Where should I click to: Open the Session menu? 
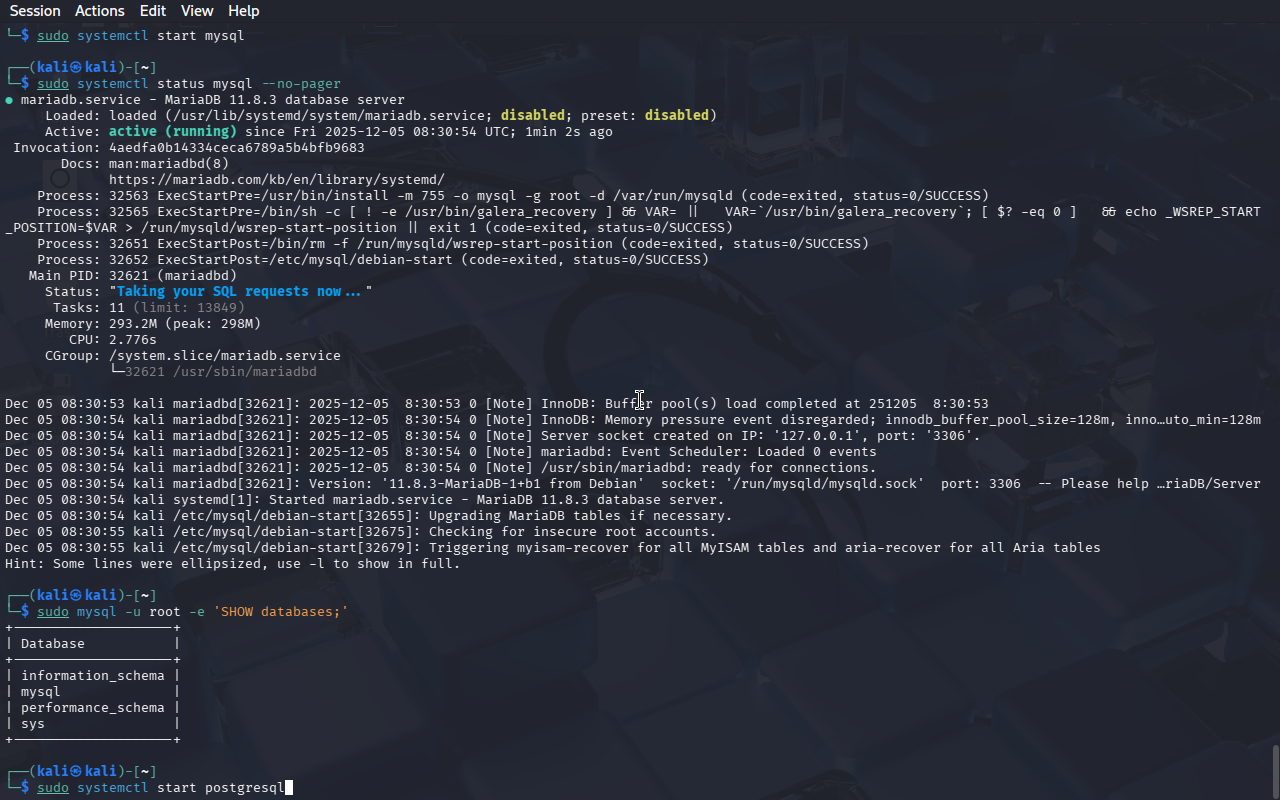(35, 11)
